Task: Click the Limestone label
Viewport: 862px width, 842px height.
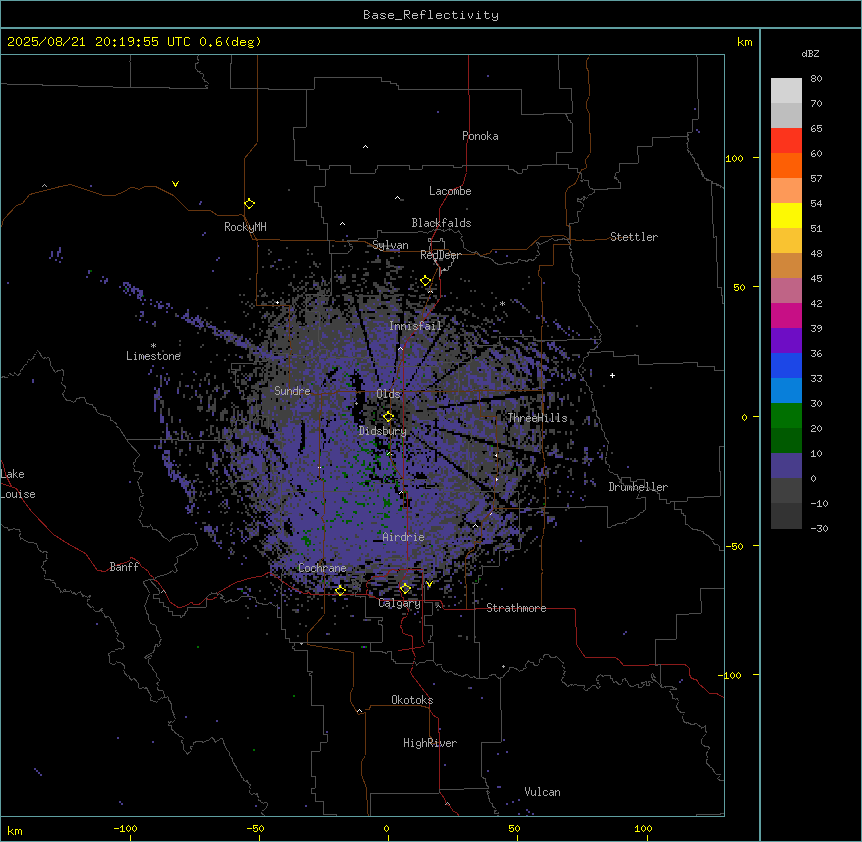Action: click(153, 356)
